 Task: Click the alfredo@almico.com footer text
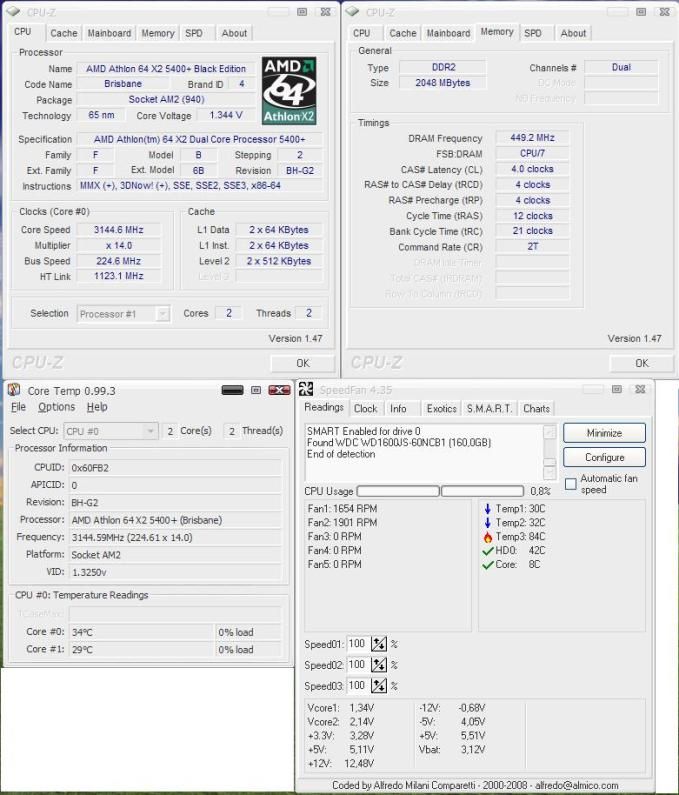coord(577,785)
